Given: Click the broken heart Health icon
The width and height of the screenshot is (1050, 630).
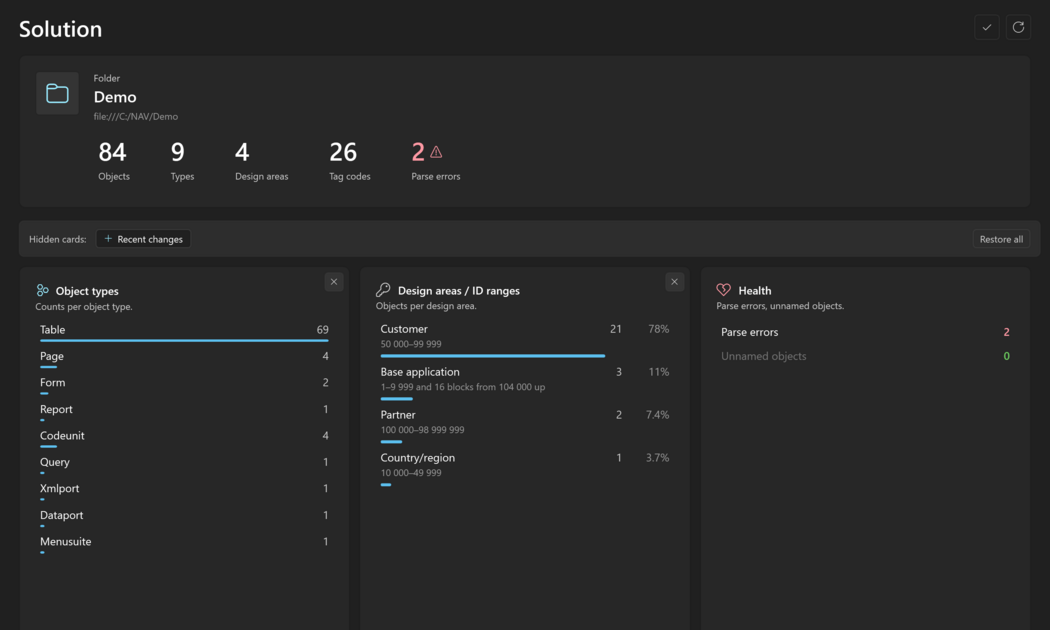Looking at the screenshot, I should pyautogui.click(x=723, y=290).
